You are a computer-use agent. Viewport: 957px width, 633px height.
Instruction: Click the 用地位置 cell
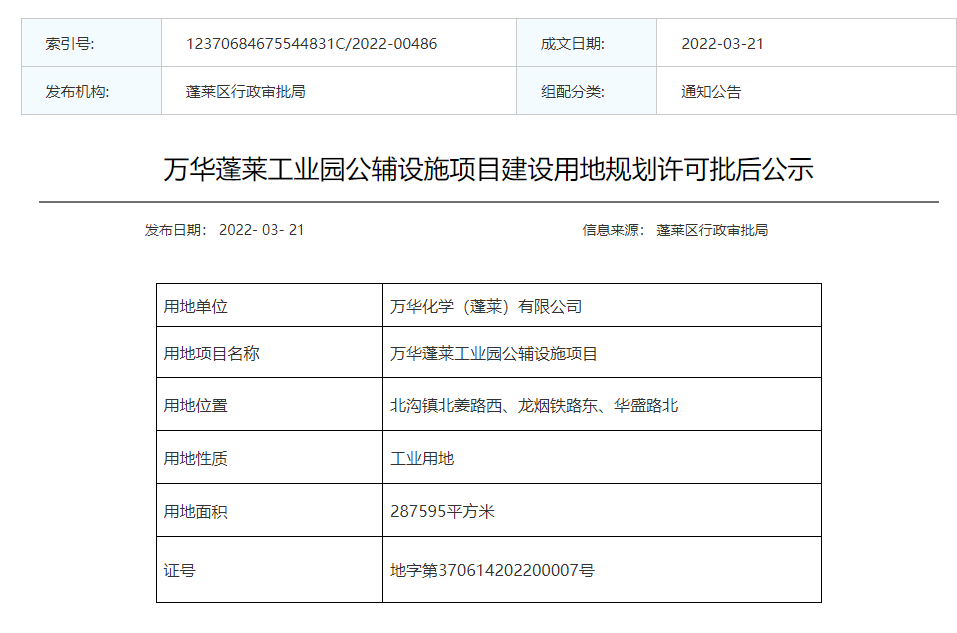[x=269, y=404]
